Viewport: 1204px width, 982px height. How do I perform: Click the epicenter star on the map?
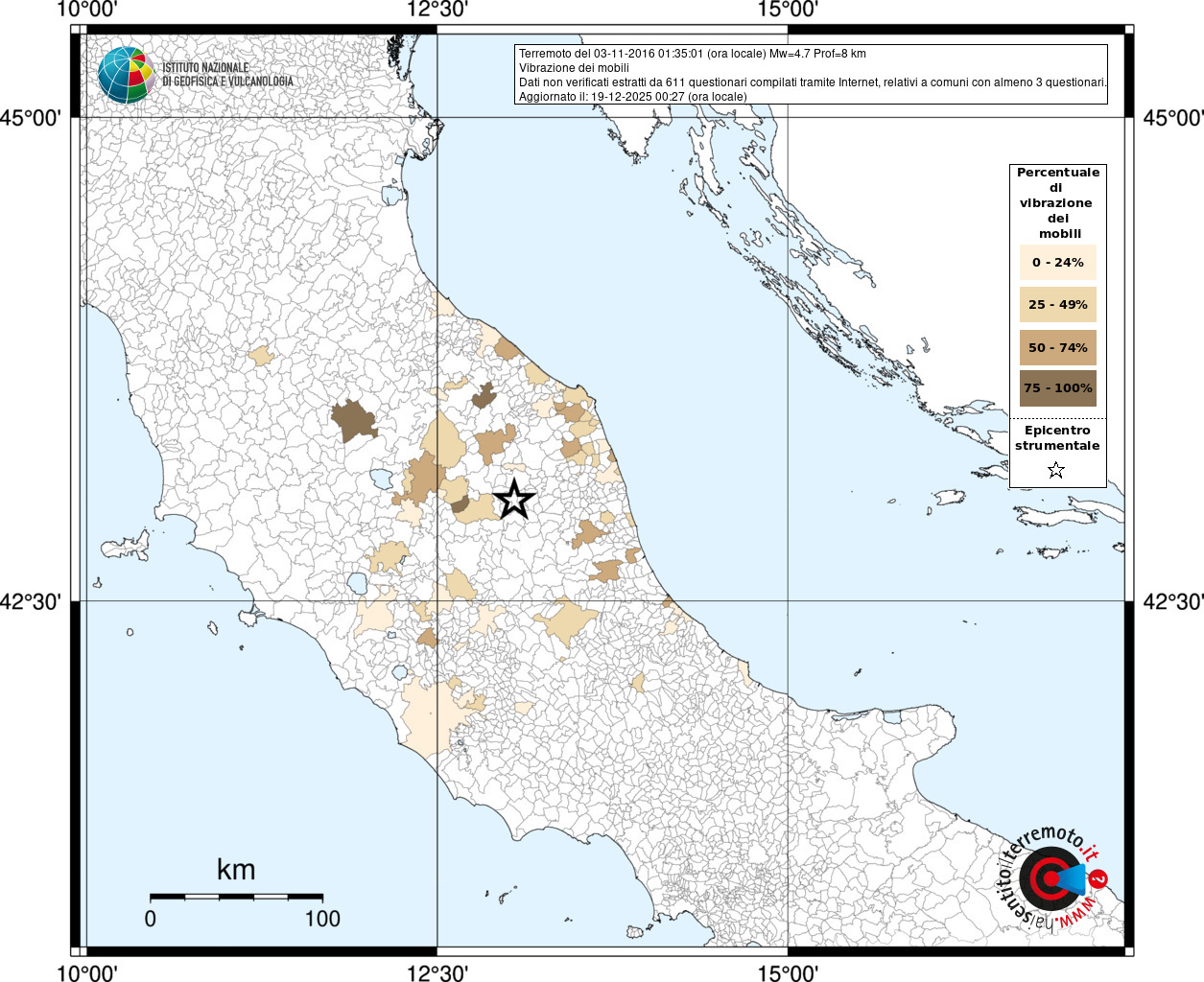[514, 499]
